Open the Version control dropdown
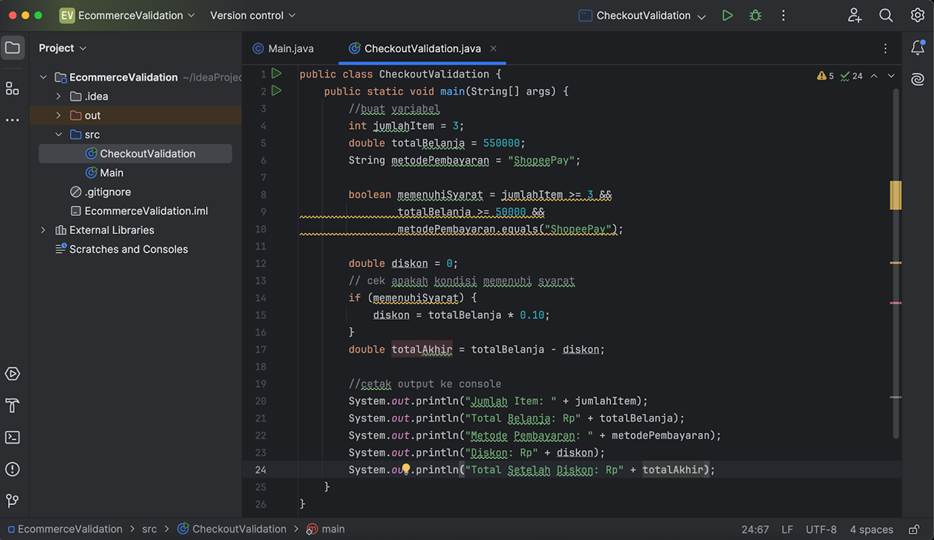 (253, 16)
